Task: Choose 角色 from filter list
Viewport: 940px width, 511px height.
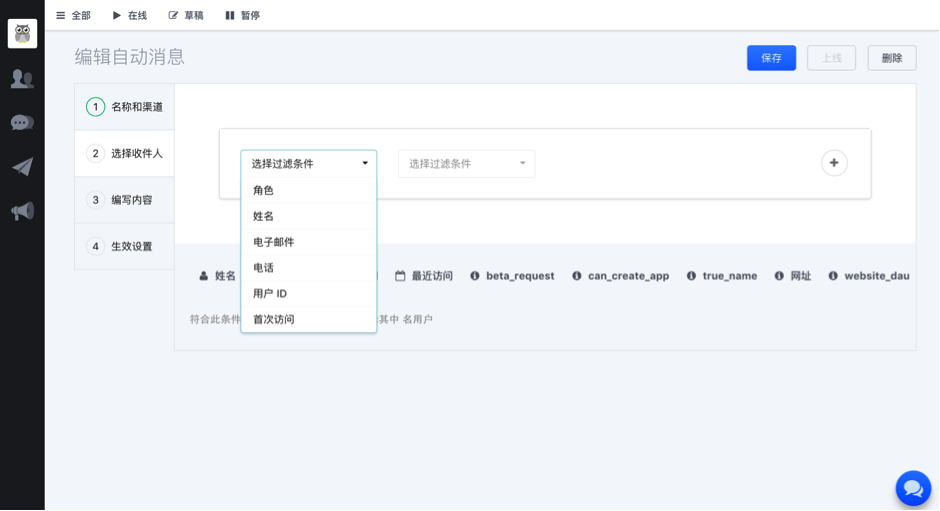Action: [x=264, y=190]
